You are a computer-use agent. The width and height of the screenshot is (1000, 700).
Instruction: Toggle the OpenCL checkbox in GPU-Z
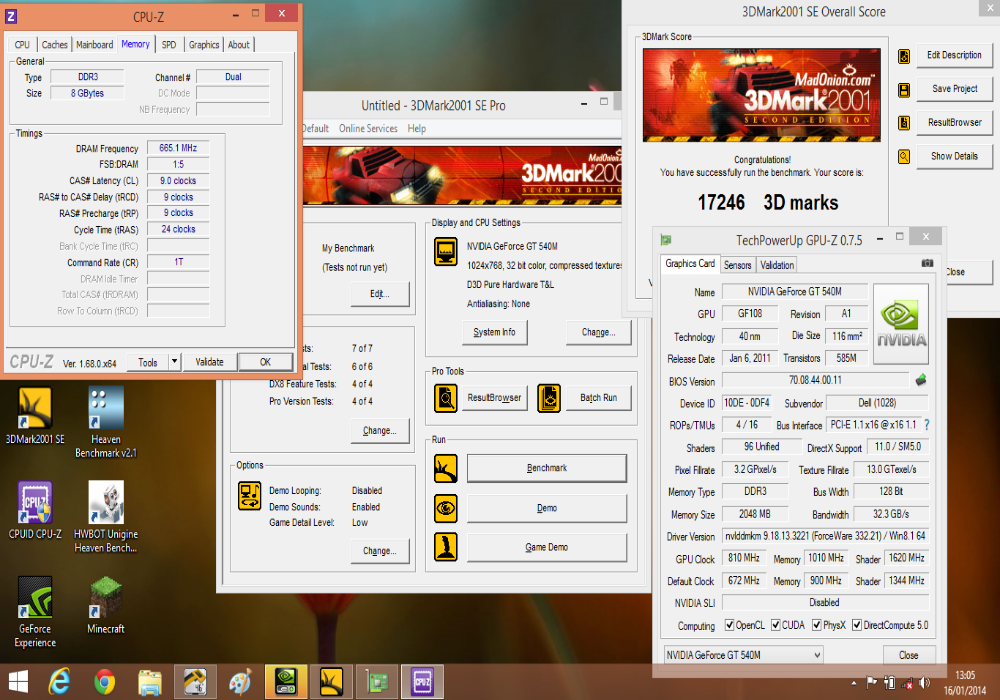pyautogui.click(x=730, y=625)
